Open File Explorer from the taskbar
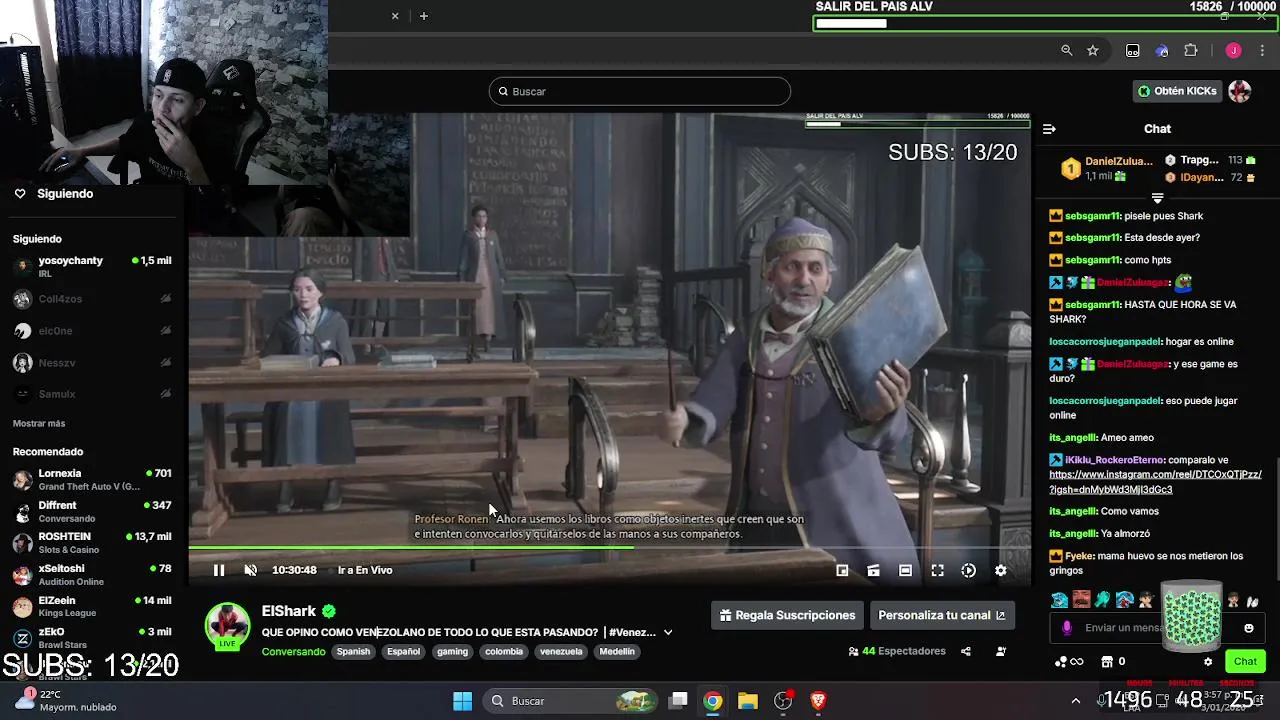The image size is (1280, 720). point(748,701)
